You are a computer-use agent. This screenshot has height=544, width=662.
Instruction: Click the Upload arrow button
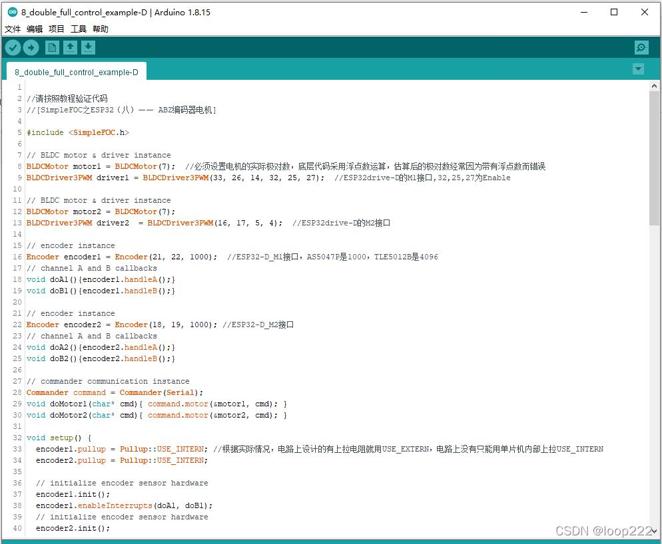point(31,48)
